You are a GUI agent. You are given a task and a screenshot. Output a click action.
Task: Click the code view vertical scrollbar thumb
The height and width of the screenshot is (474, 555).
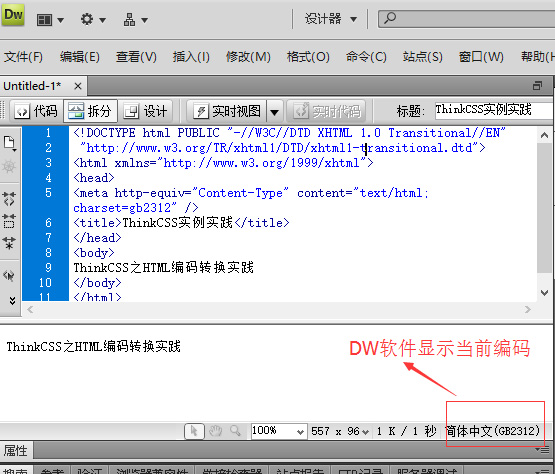(545, 207)
